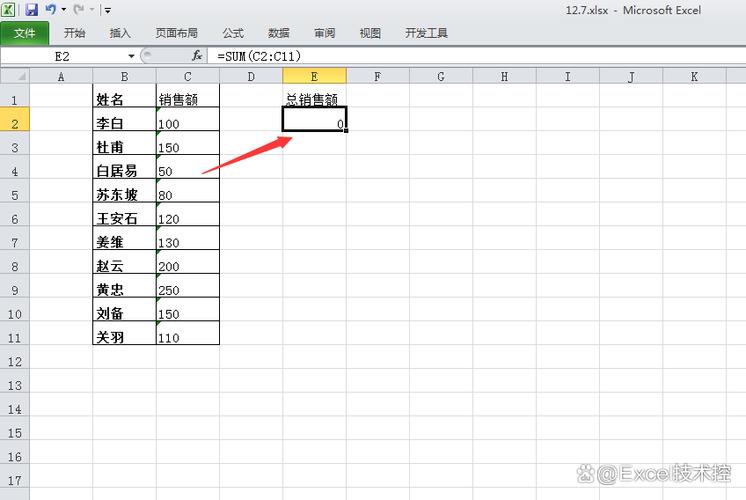Select column G header
The width and height of the screenshot is (746, 500).
441,76
